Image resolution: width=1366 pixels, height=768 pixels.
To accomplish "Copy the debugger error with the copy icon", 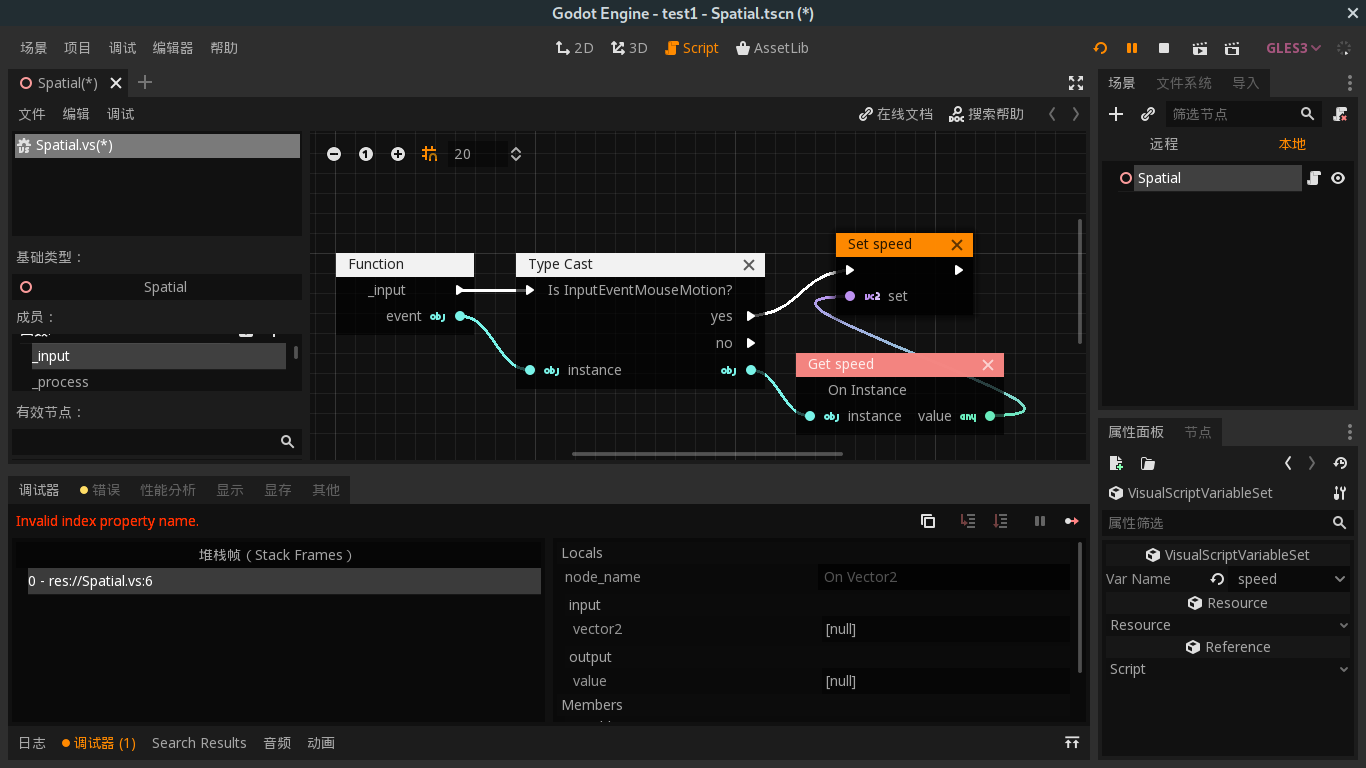I will coord(928,521).
